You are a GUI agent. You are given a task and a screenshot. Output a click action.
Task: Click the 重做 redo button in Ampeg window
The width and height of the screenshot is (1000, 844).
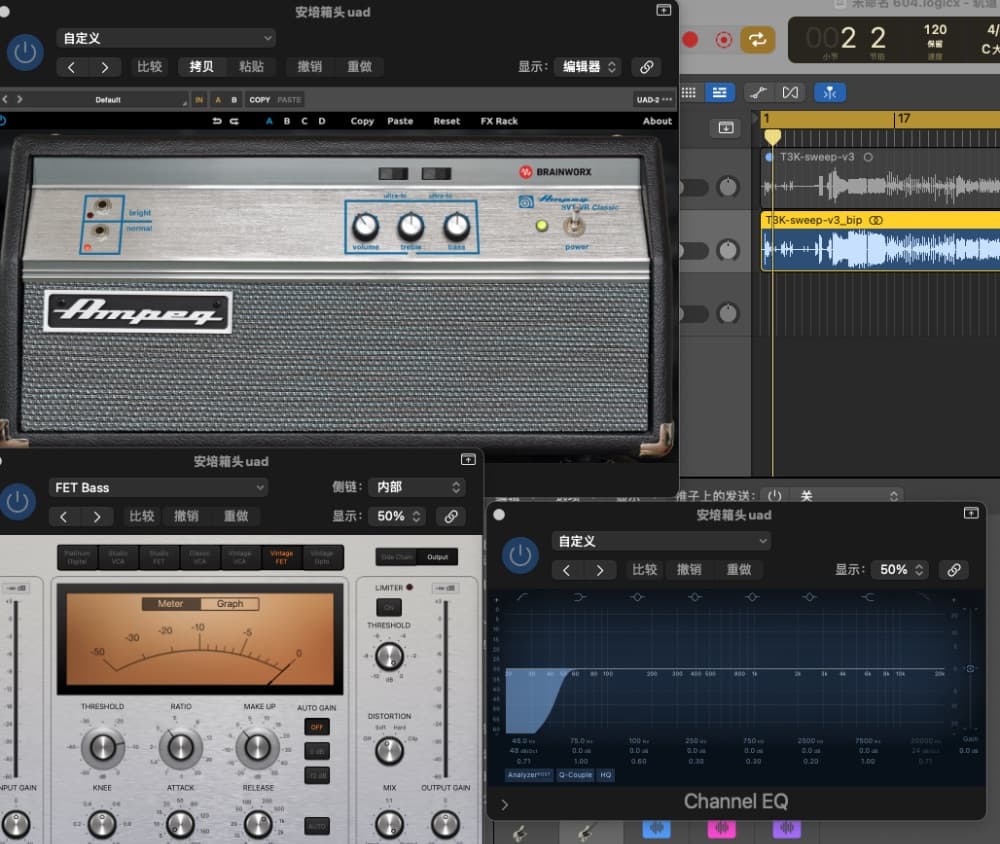(360, 66)
